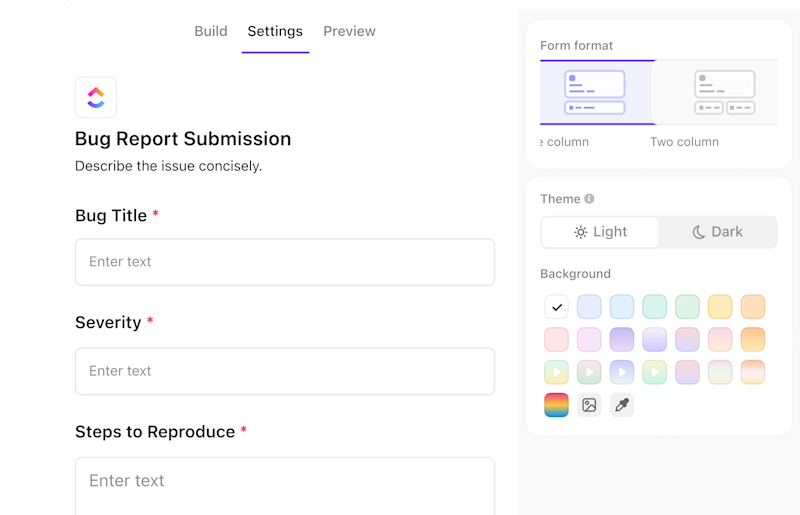Select the eyedropper color picker icon
The height and width of the screenshot is (515, 800).
tap(622, 405)
